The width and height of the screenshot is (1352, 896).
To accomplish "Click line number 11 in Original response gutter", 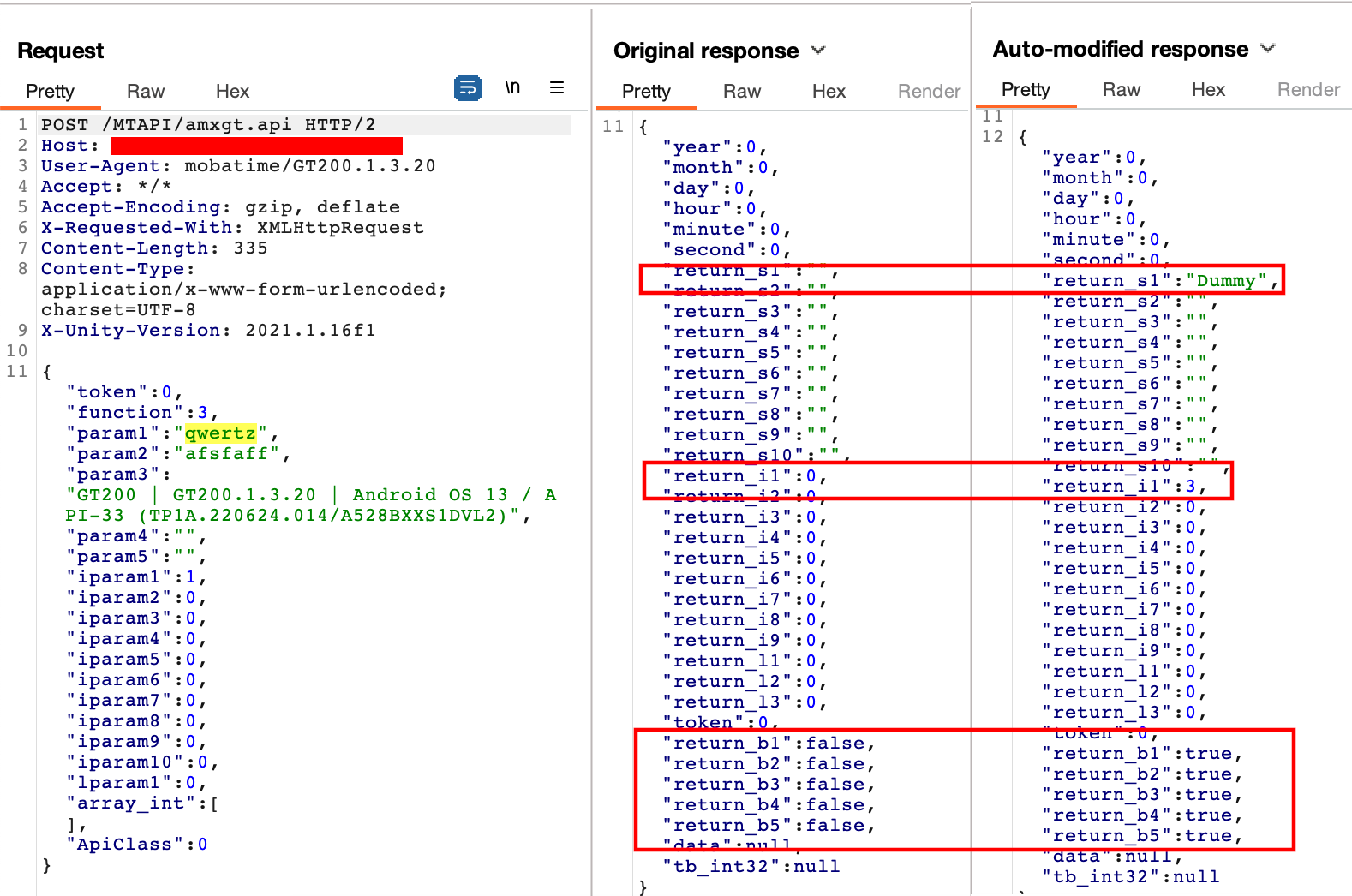I will coord(613,126).
